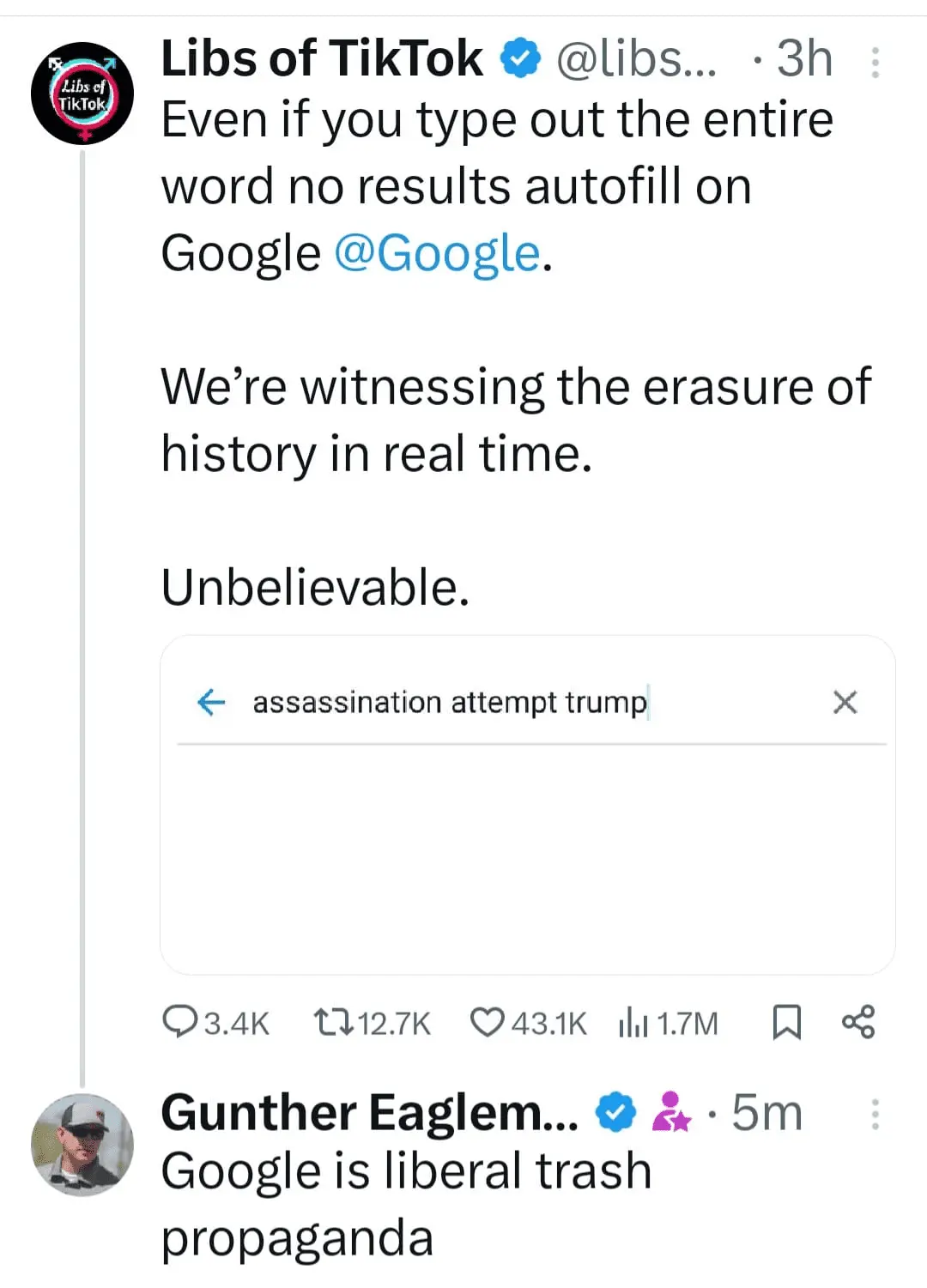Click the blue verified badge beside Libs of TikTok
Screen dimensions: 927x1288
[520, 60]
